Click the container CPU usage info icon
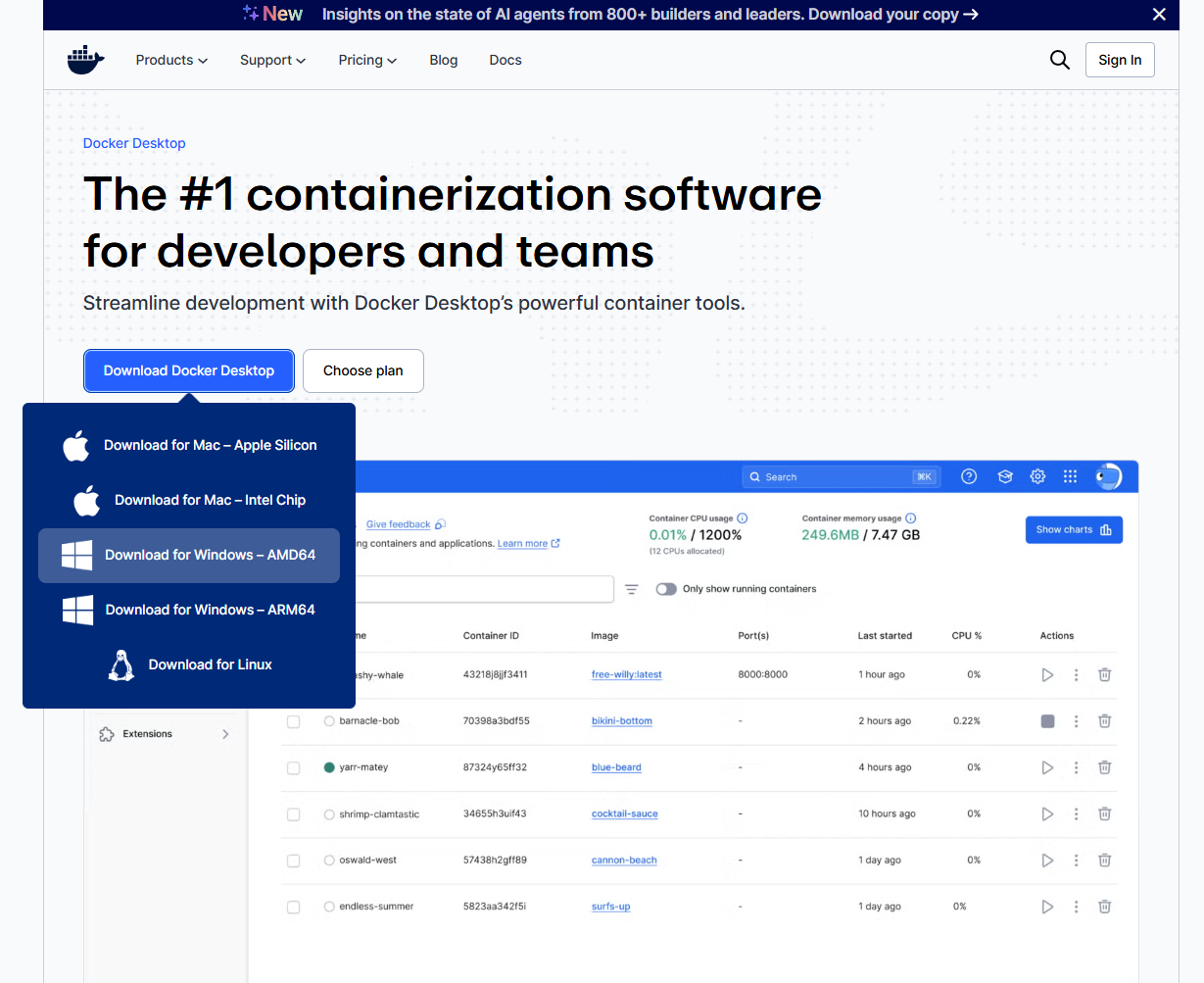 pyautogui.click(x=743, y=517)
